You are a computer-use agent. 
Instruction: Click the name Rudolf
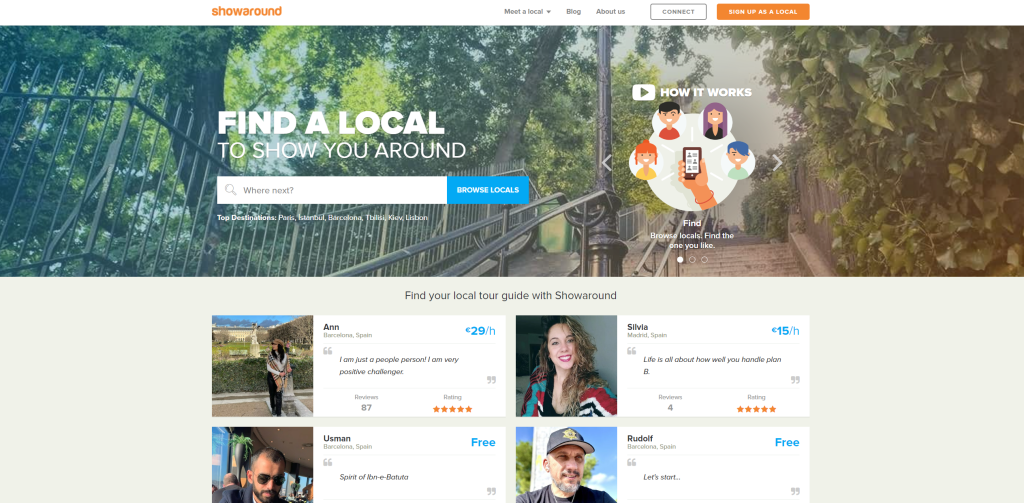(640, 438)
